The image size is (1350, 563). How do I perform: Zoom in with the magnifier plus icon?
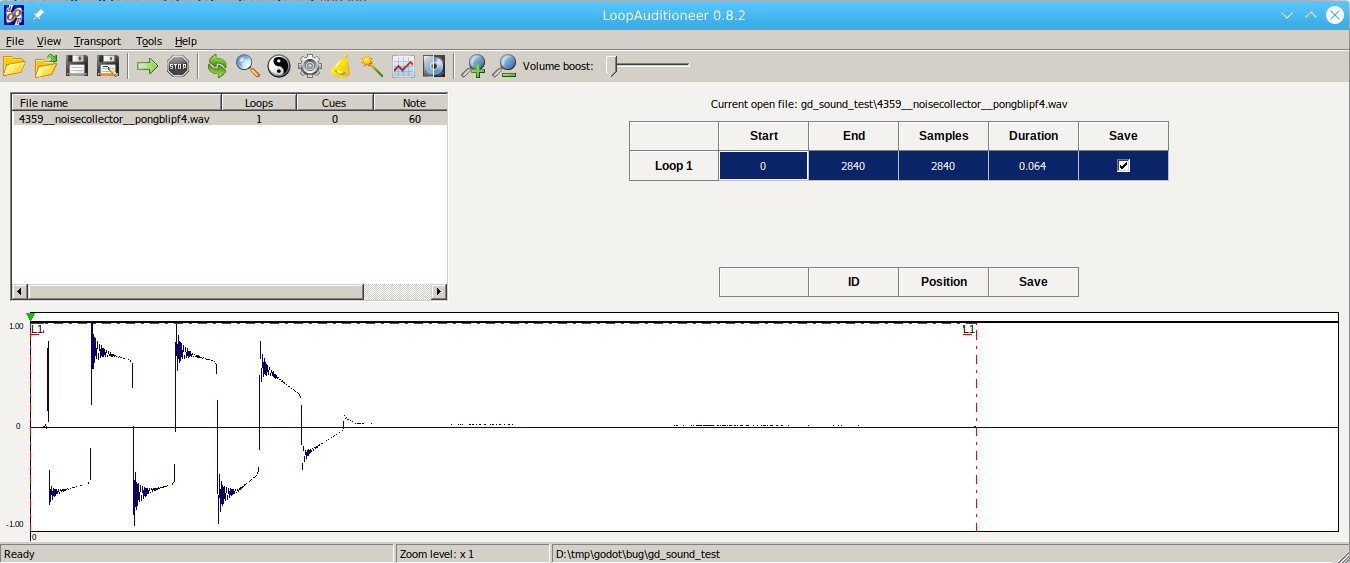point(473,67)
